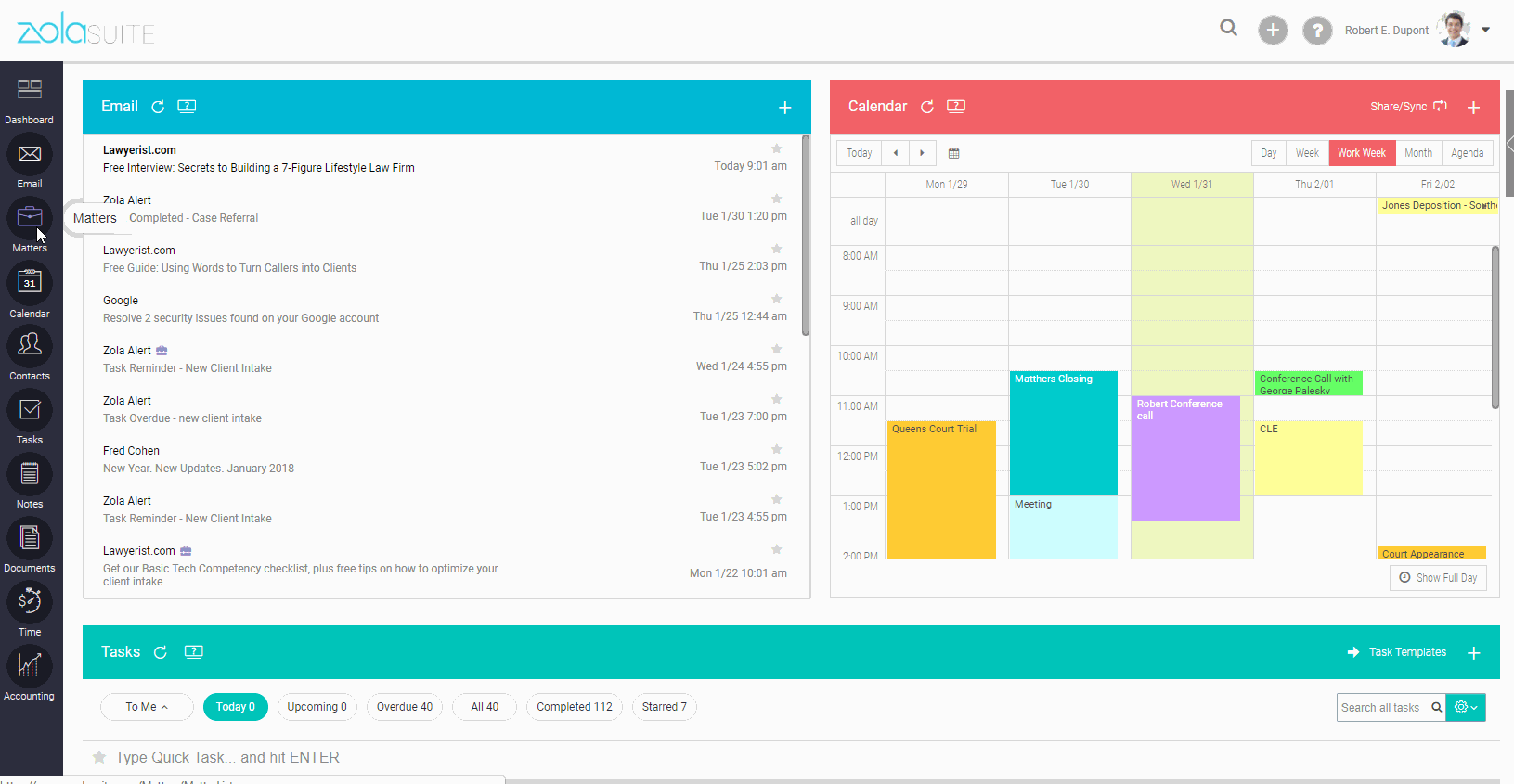This screenshot has width=1514, height=784.
Task: Star the Lawyerist.com Free Guide email
Action: click(777, 249)
